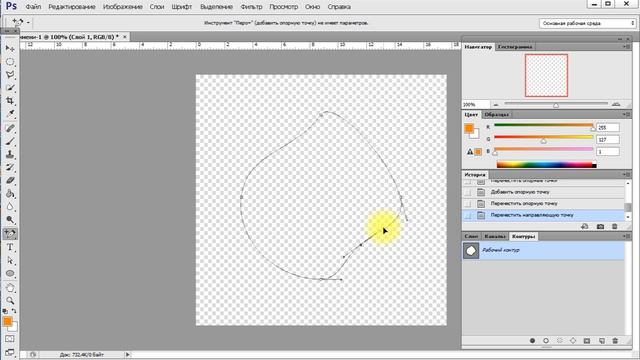Open the Слои menu

pyautogui.click(x=157, y=7)
